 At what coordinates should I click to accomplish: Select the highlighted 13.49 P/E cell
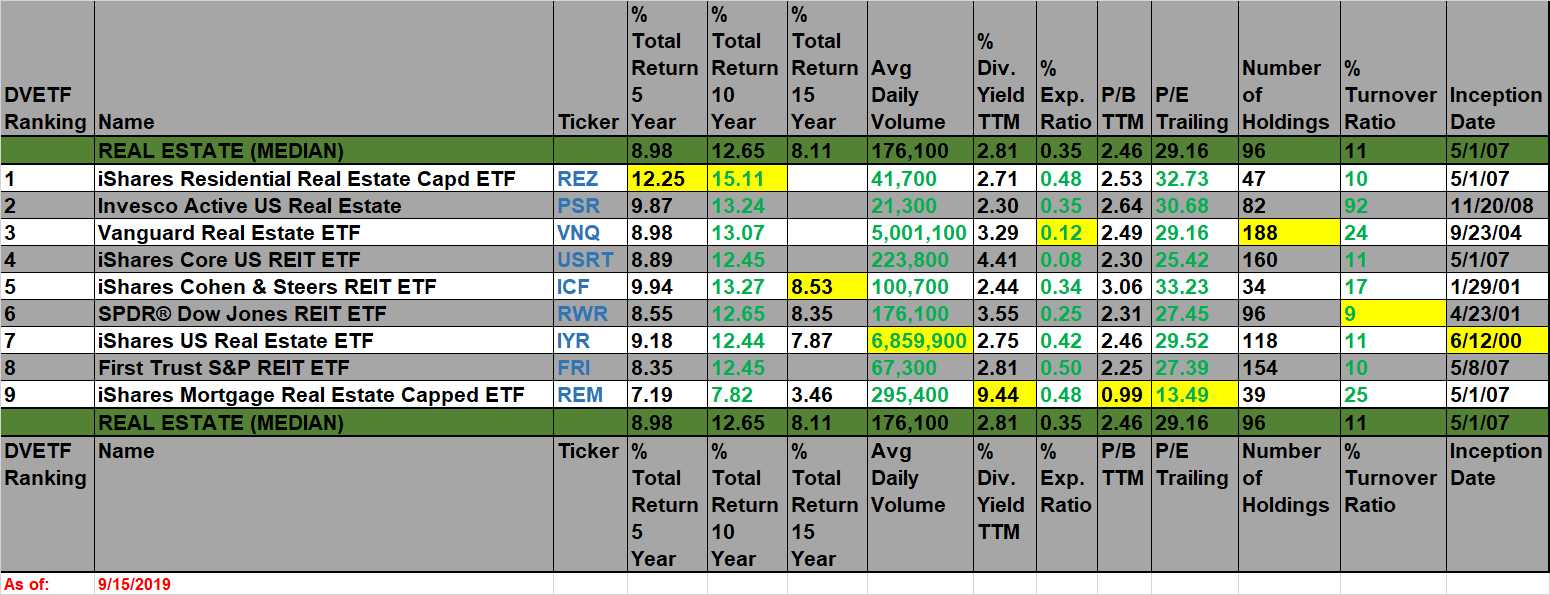tap(1195, 395)
